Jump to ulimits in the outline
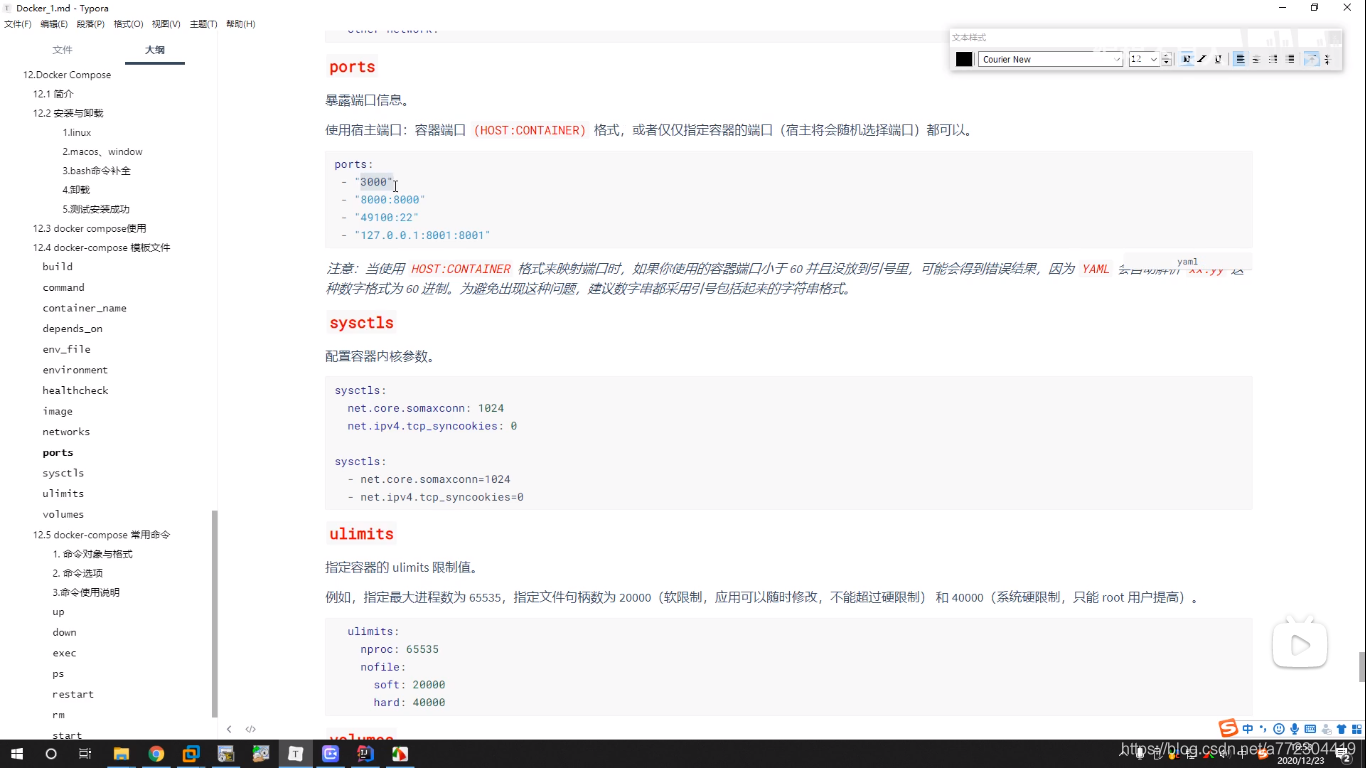The image size is (1366, 768). (63, 494)
